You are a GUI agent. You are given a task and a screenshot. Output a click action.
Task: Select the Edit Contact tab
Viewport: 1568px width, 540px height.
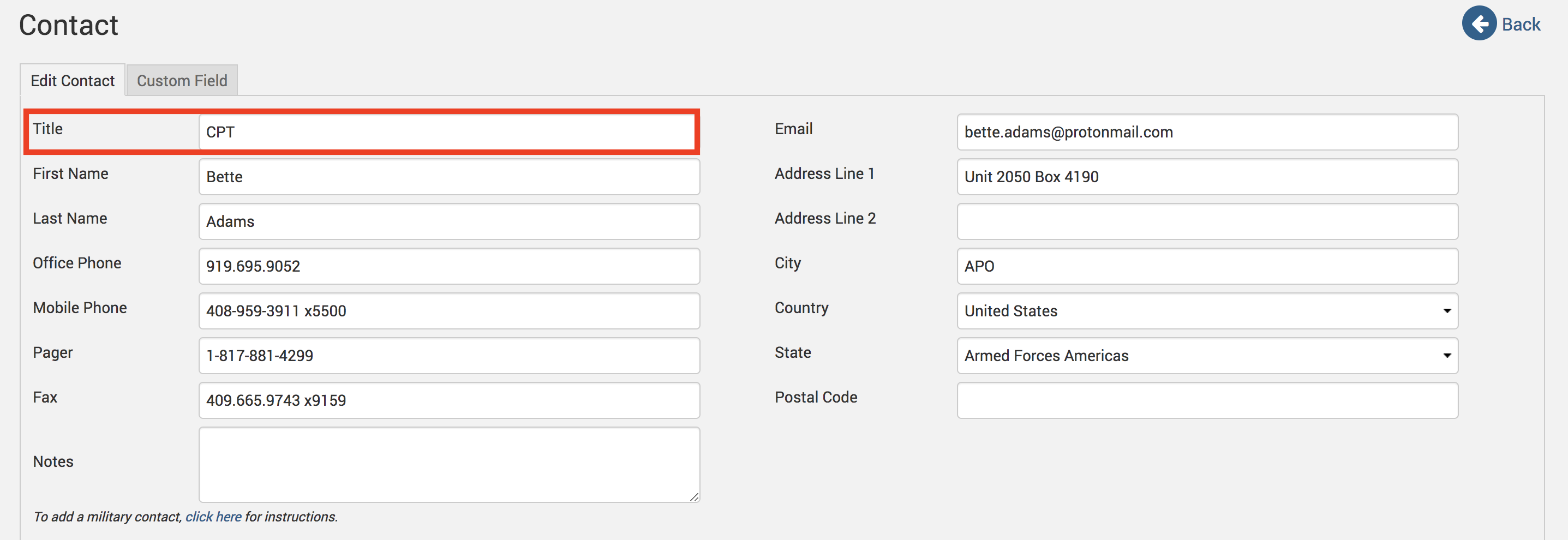pos(73,80)
